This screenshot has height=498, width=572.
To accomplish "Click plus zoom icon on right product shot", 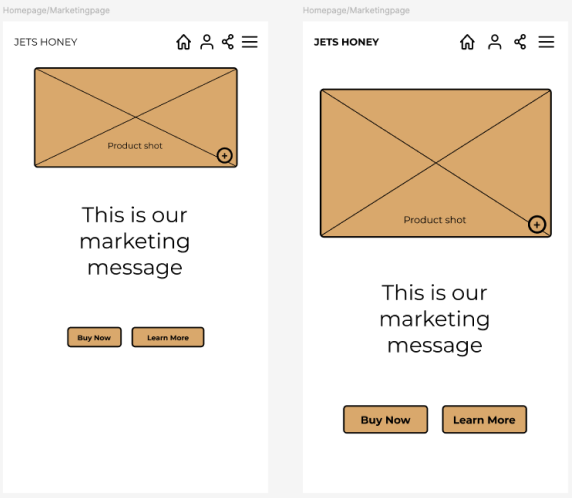I will (537, 224).
